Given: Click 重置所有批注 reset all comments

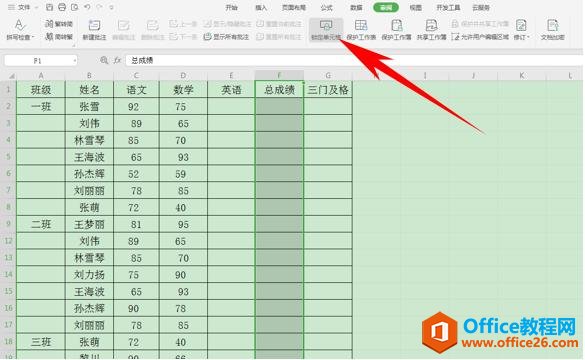Looking at the screenshot, I should coord(279,37).
